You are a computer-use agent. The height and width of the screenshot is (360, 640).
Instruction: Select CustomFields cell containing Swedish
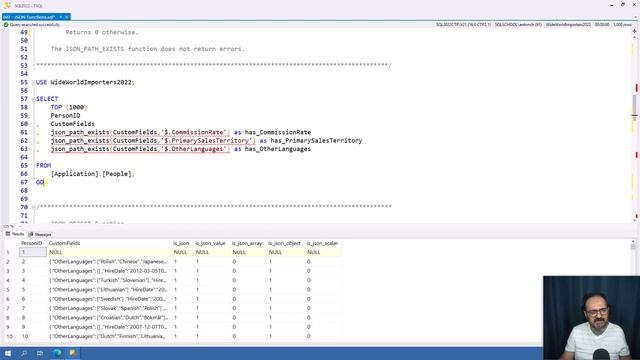(x=109, y=299)
